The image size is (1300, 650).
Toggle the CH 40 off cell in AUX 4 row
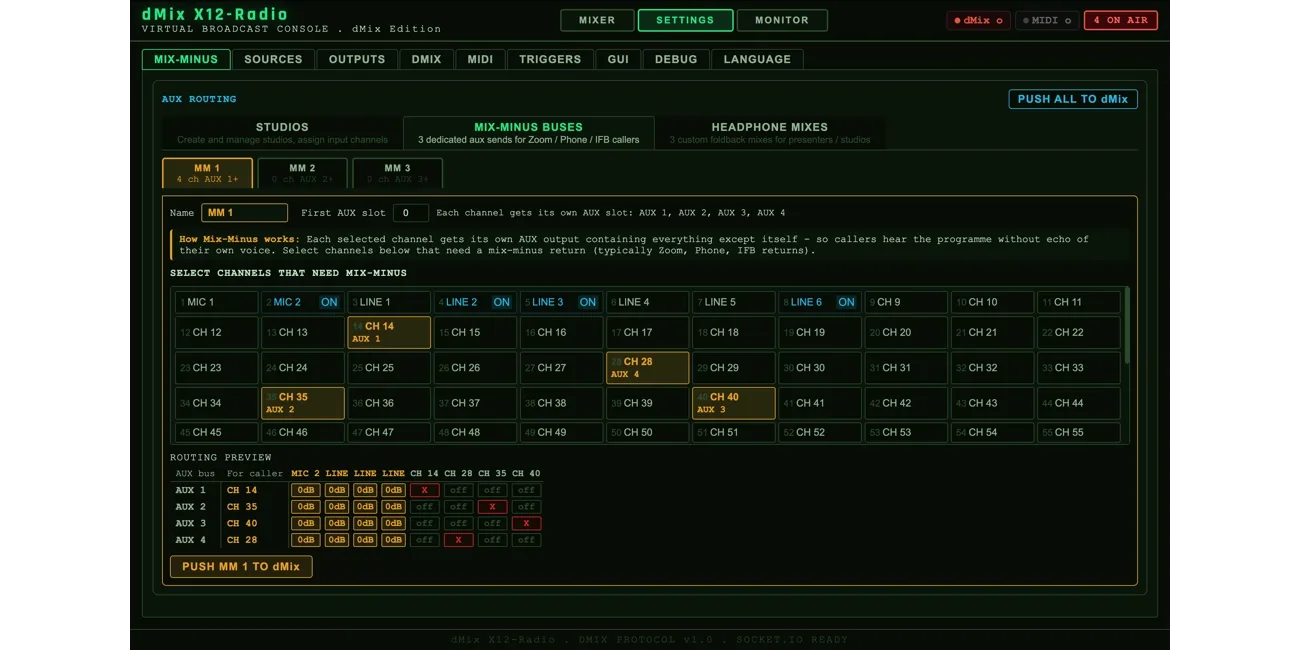coord(526,540)
